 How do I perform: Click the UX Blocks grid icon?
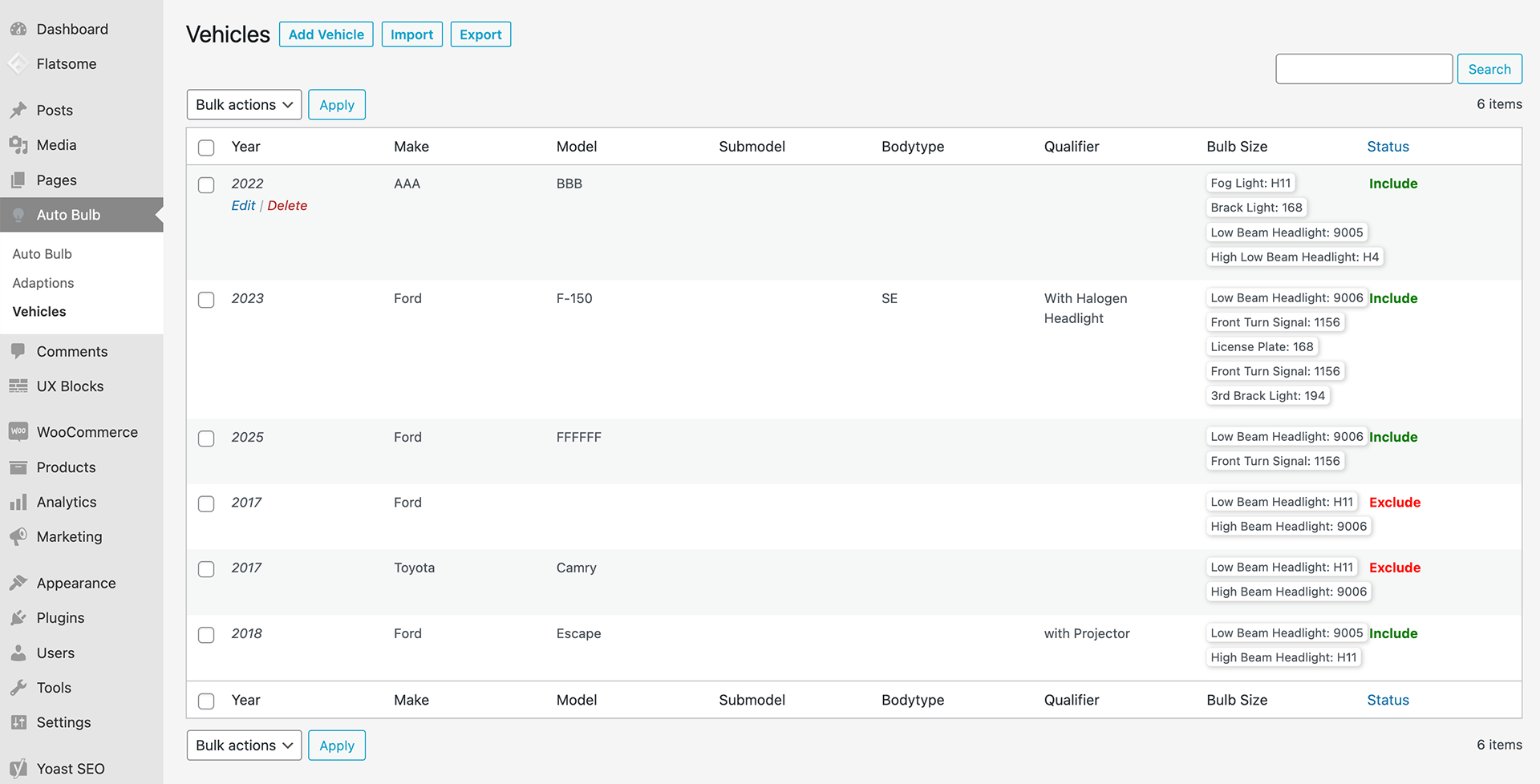(x=18, y=386)
